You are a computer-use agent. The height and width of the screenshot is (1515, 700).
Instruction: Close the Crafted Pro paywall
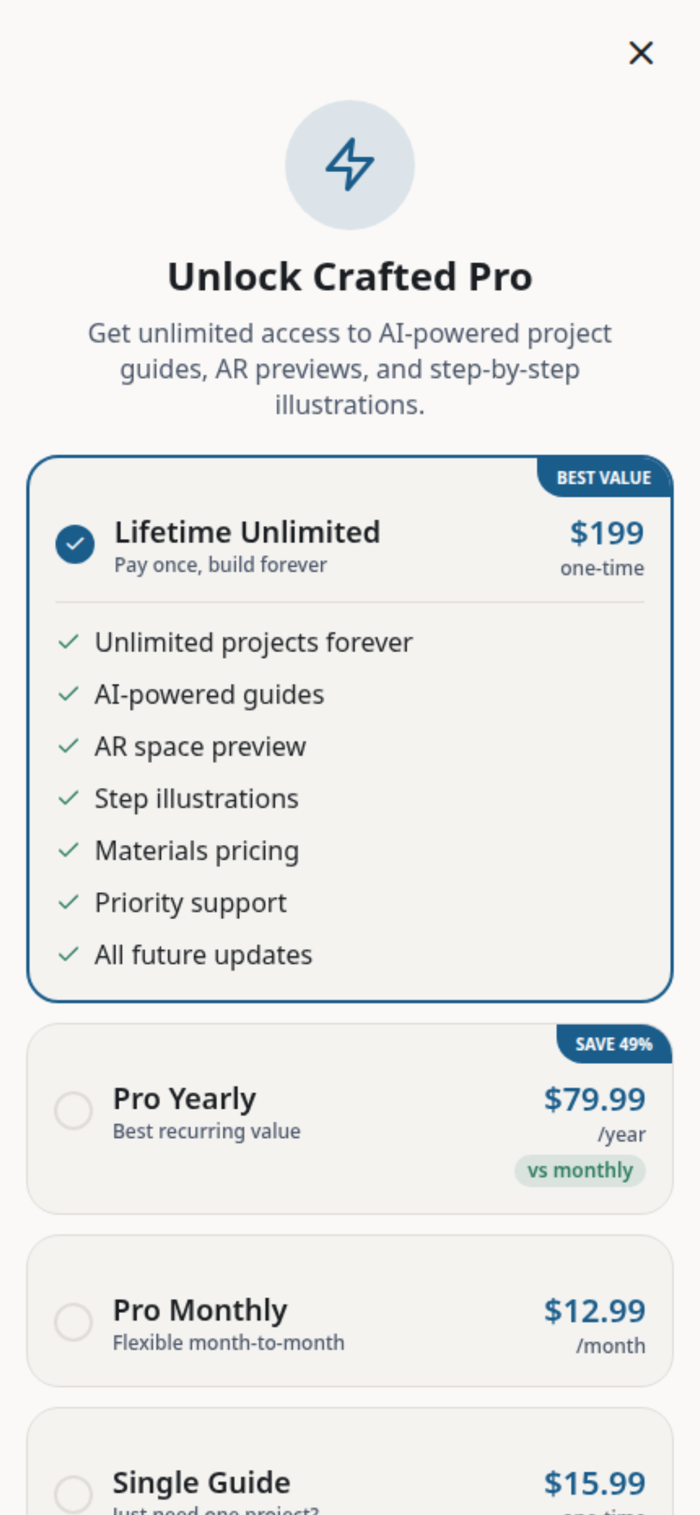[641, 53]
